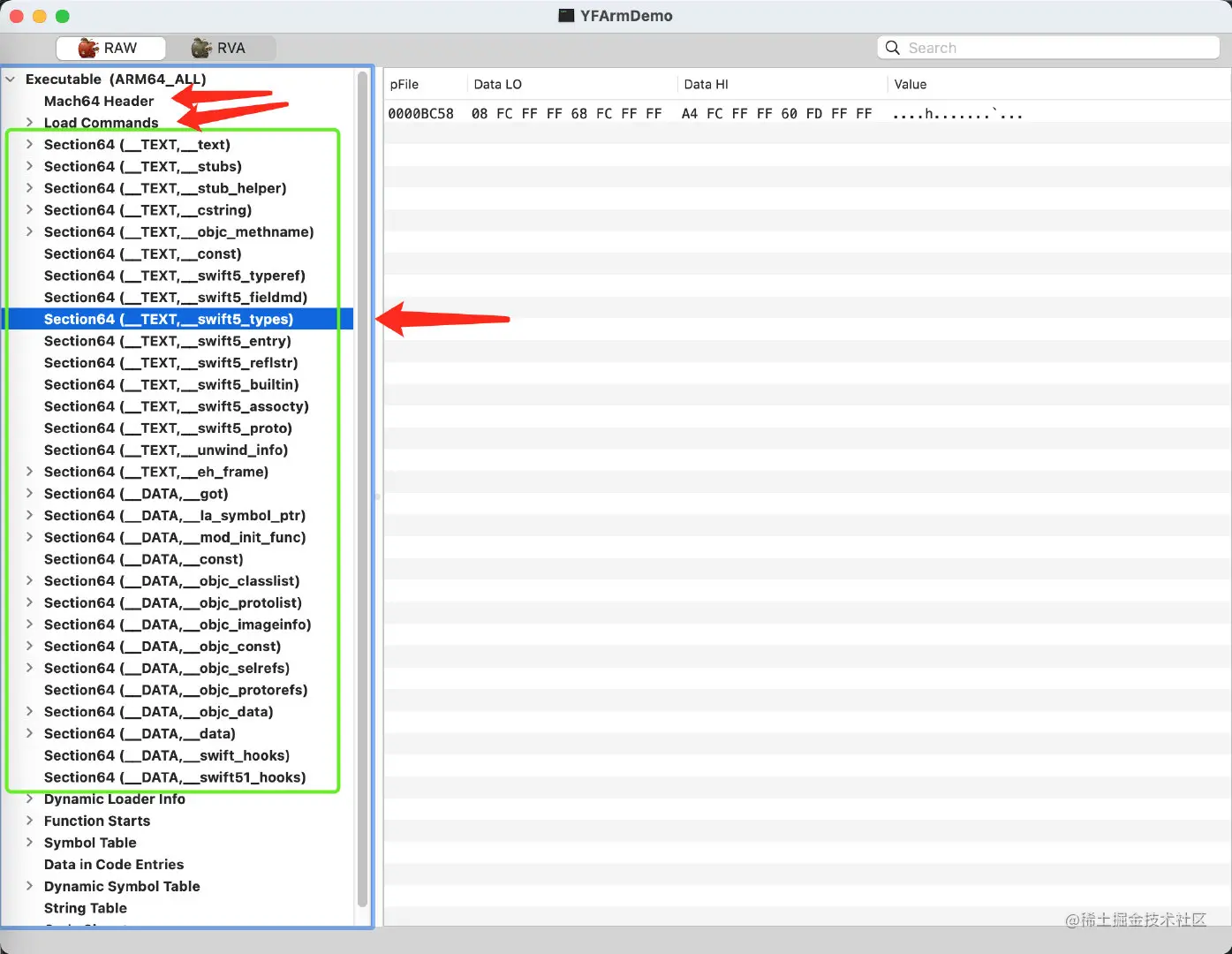The width and height of the screenshot is (1232, 954).
Task: Expand Section64 (__DATA,__objc_protolist) chevron
Action: [29, 602]
